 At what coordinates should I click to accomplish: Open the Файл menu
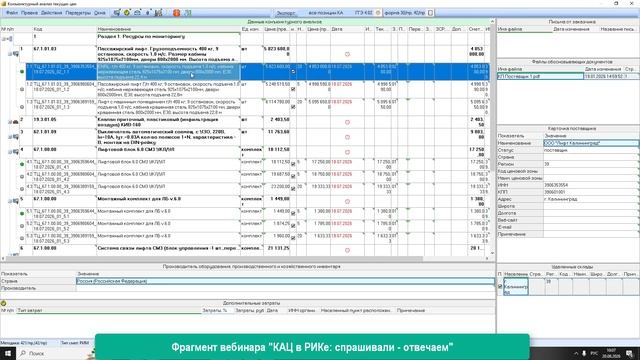[12, 13]
